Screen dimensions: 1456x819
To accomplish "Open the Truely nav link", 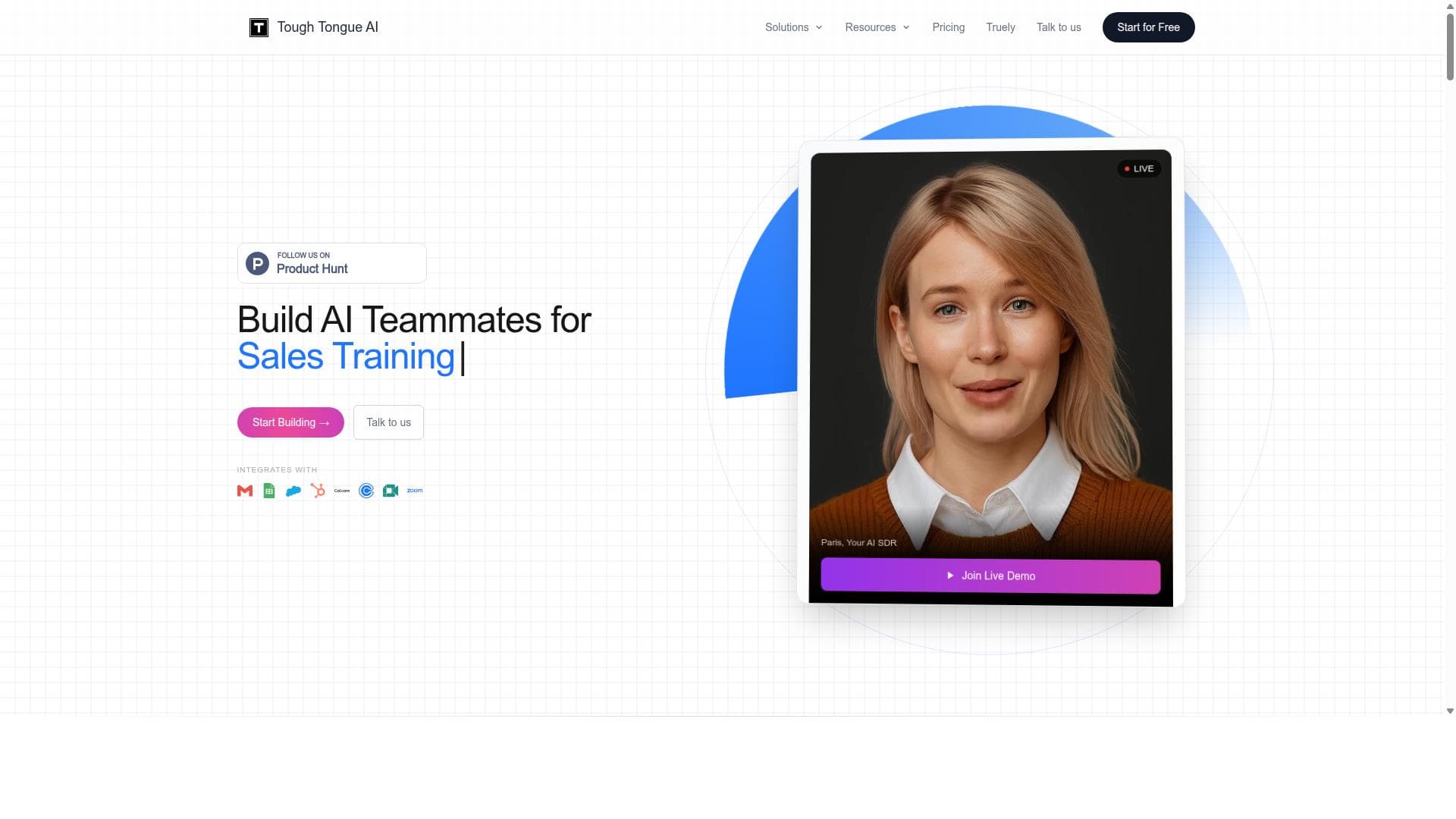I will [x=1000, y=27].
